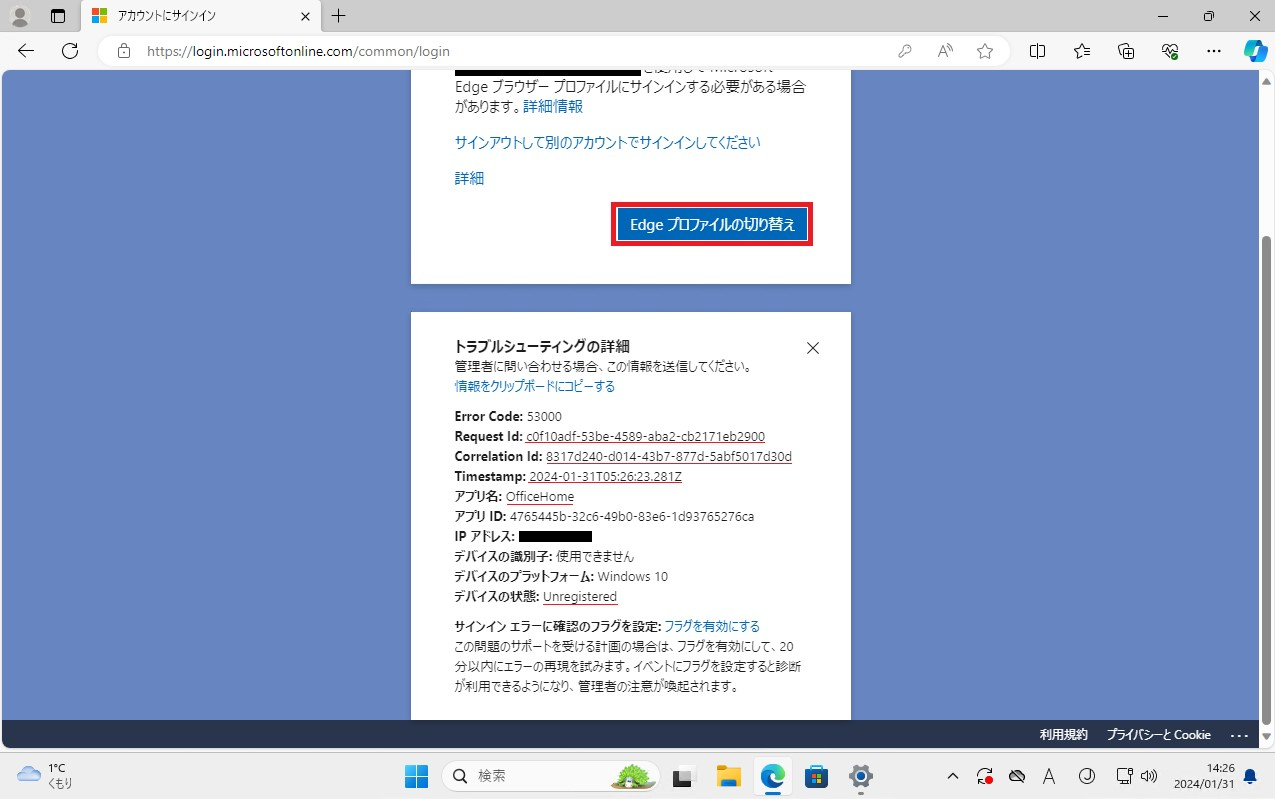This screenshot has height=799, width=1275.
Task: Open the footer more options ellipsis
Action: 1240,735
